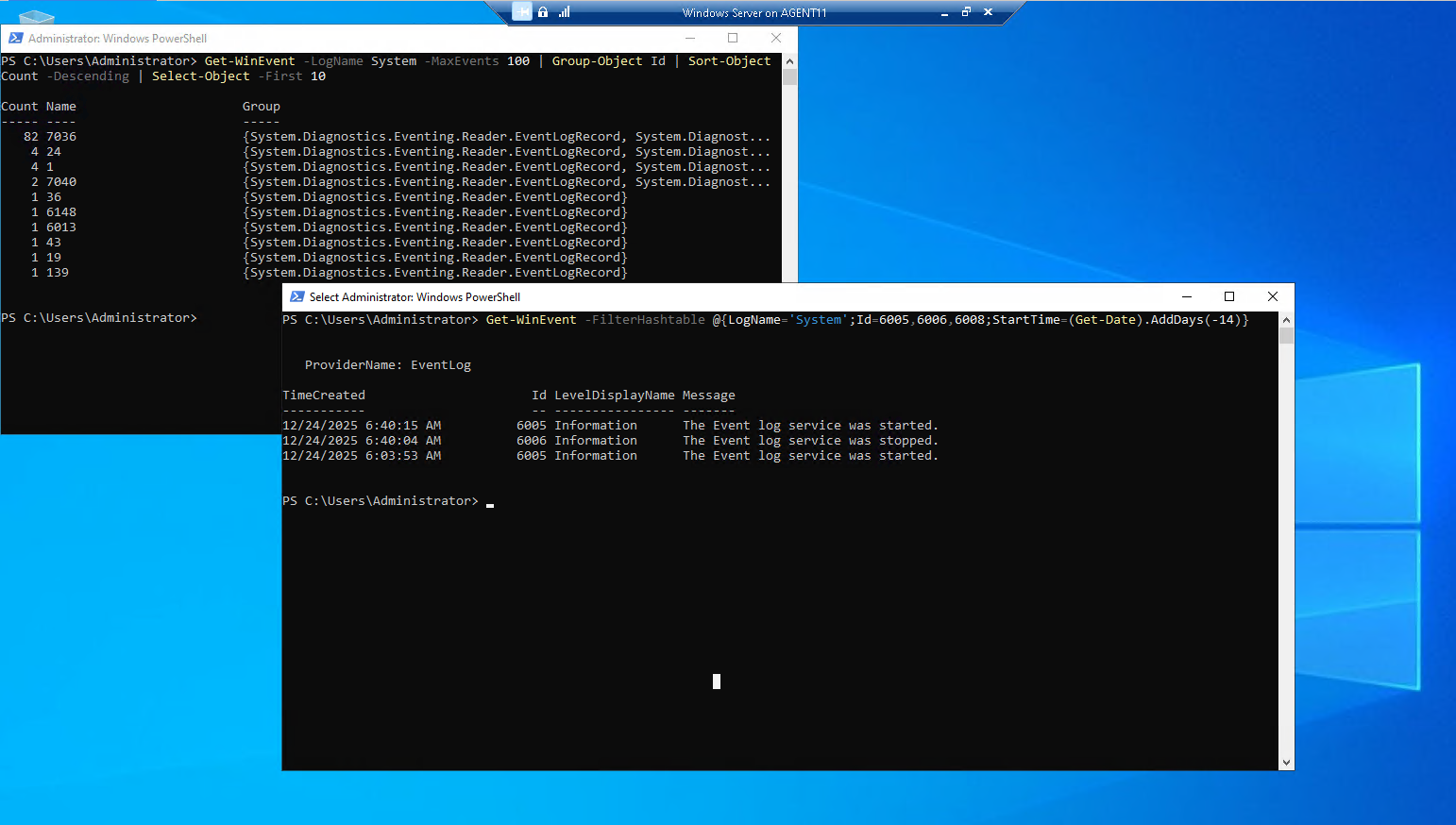Click the lock icon for connection security
The width and height of the screenshot is (1456, 825).
[543, 12]
